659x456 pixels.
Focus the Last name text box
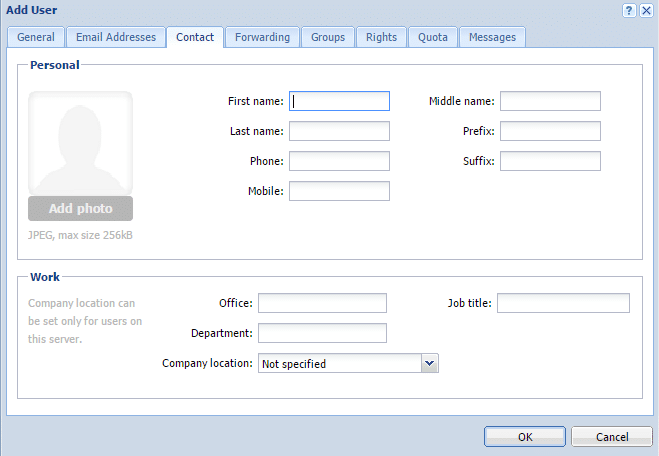339,131
